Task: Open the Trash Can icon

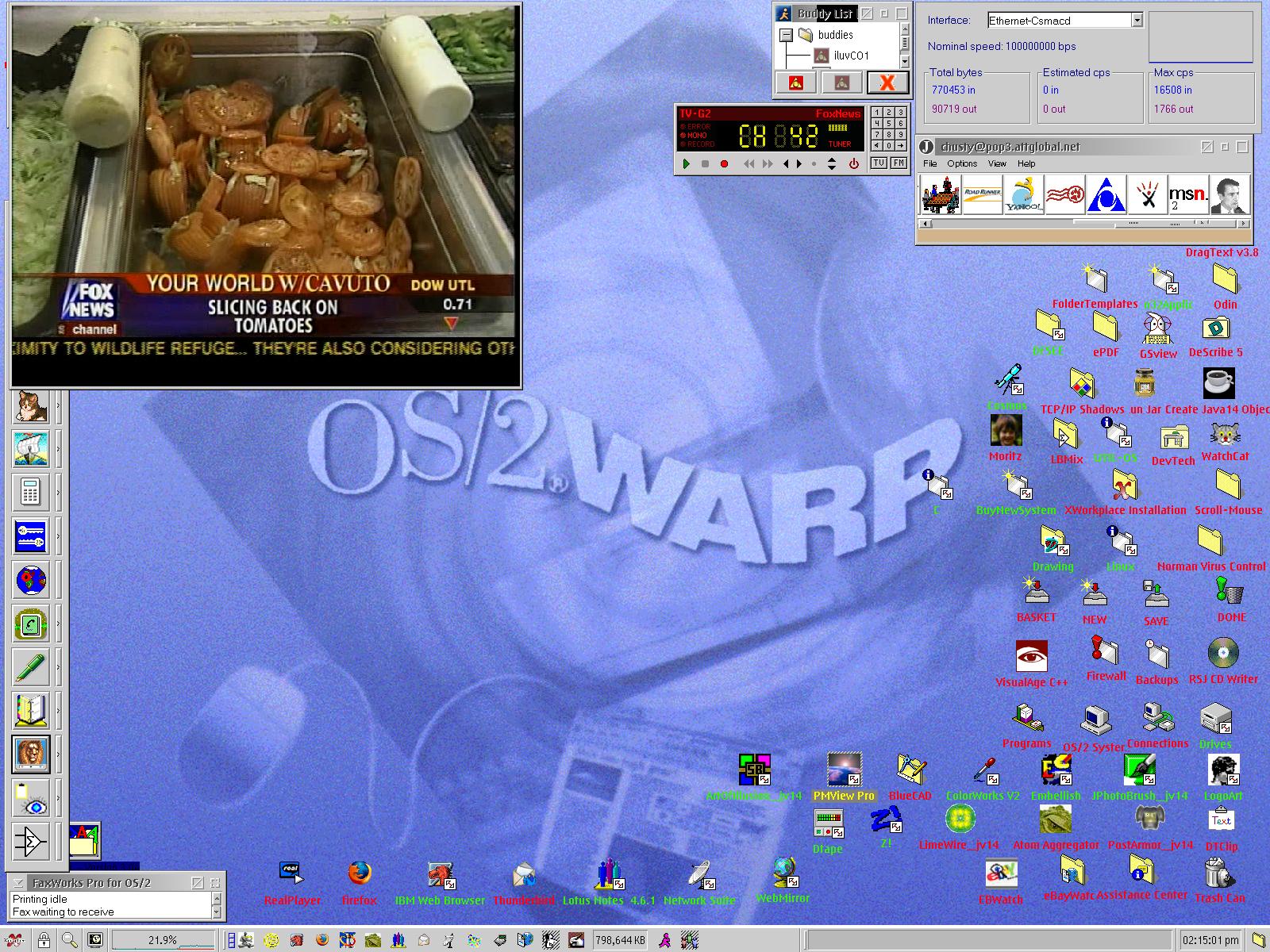Action: point(1219,873)
